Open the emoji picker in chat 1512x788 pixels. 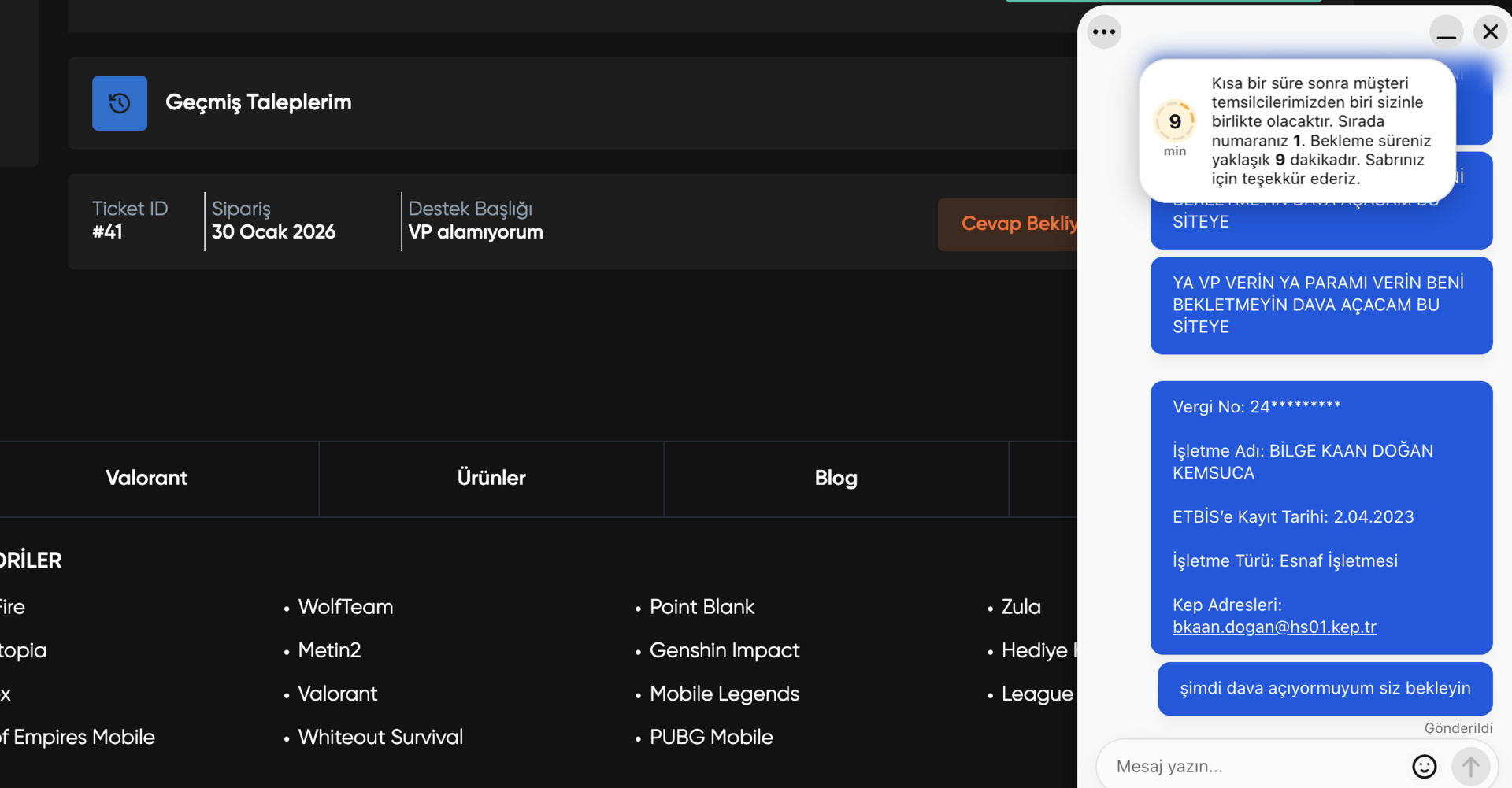[x=1424, y=766]
